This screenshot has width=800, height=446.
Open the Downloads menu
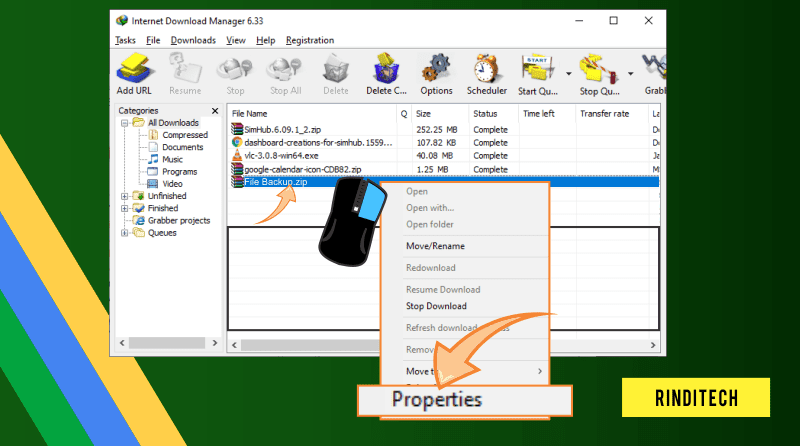point(193,40)
